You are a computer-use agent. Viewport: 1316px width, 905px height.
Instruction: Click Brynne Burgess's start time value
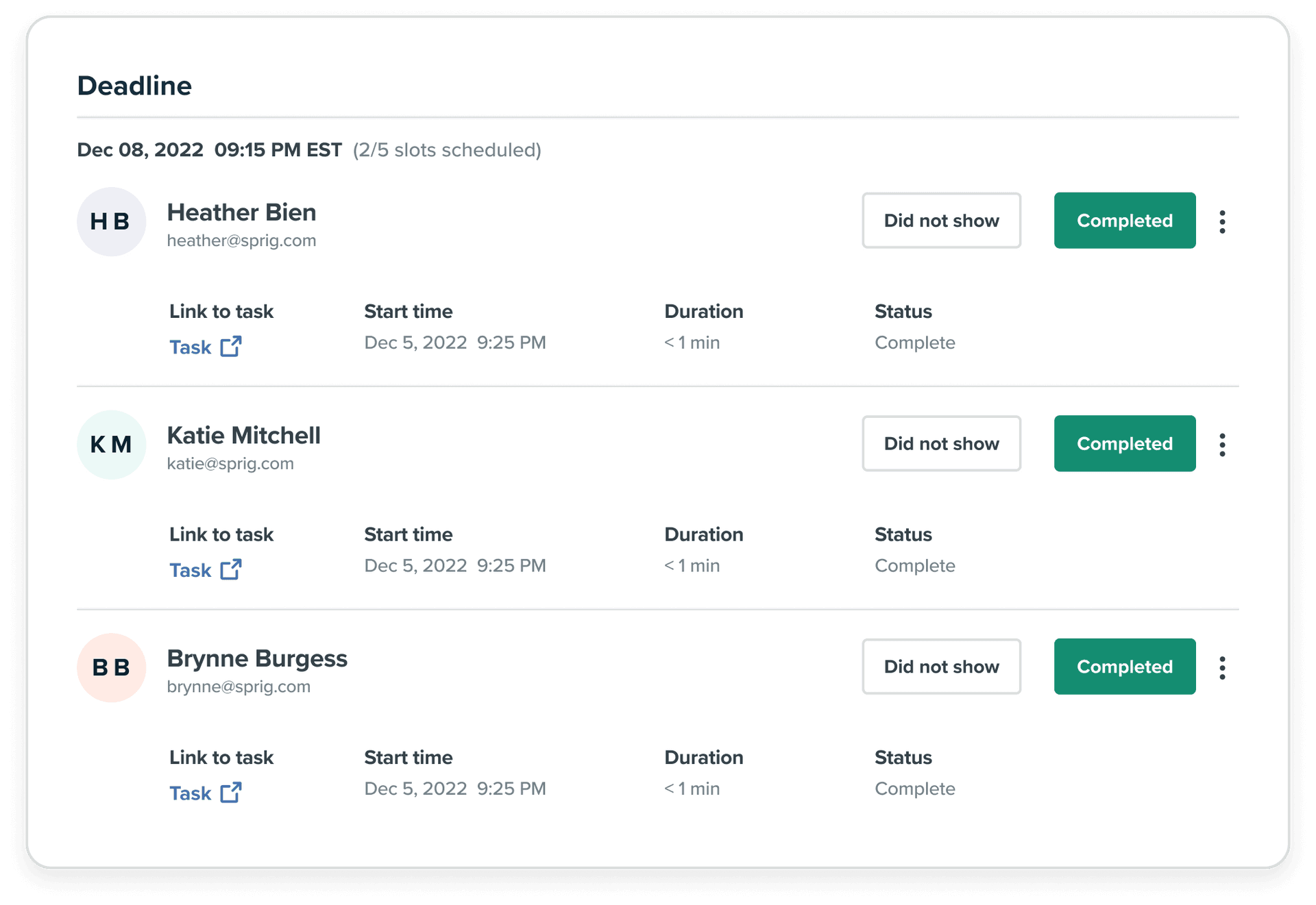click(455, 789)
